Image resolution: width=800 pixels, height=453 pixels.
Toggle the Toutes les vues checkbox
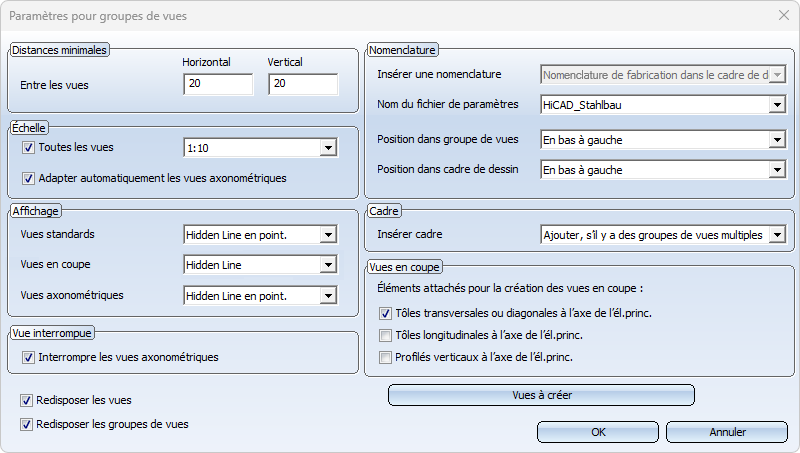click(28, 148)
